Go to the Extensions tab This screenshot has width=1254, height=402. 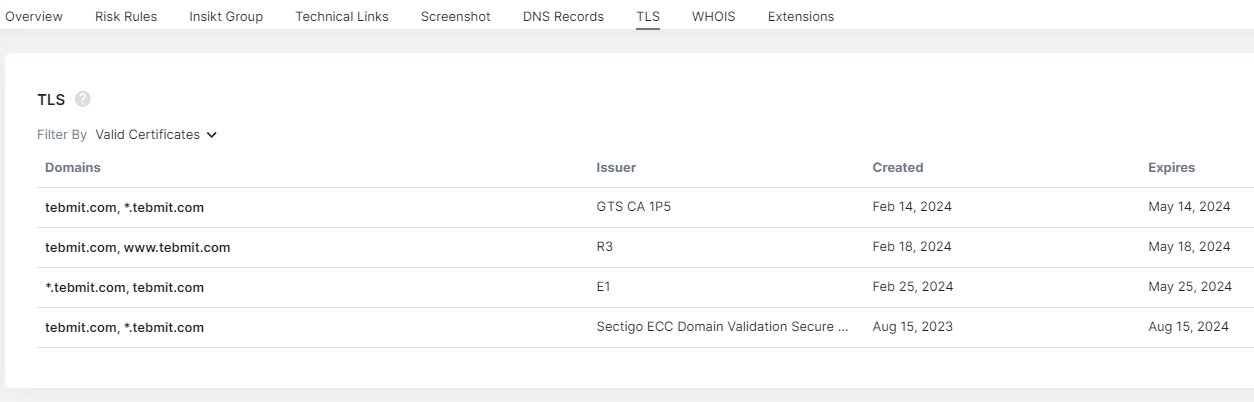pos(800,16)
